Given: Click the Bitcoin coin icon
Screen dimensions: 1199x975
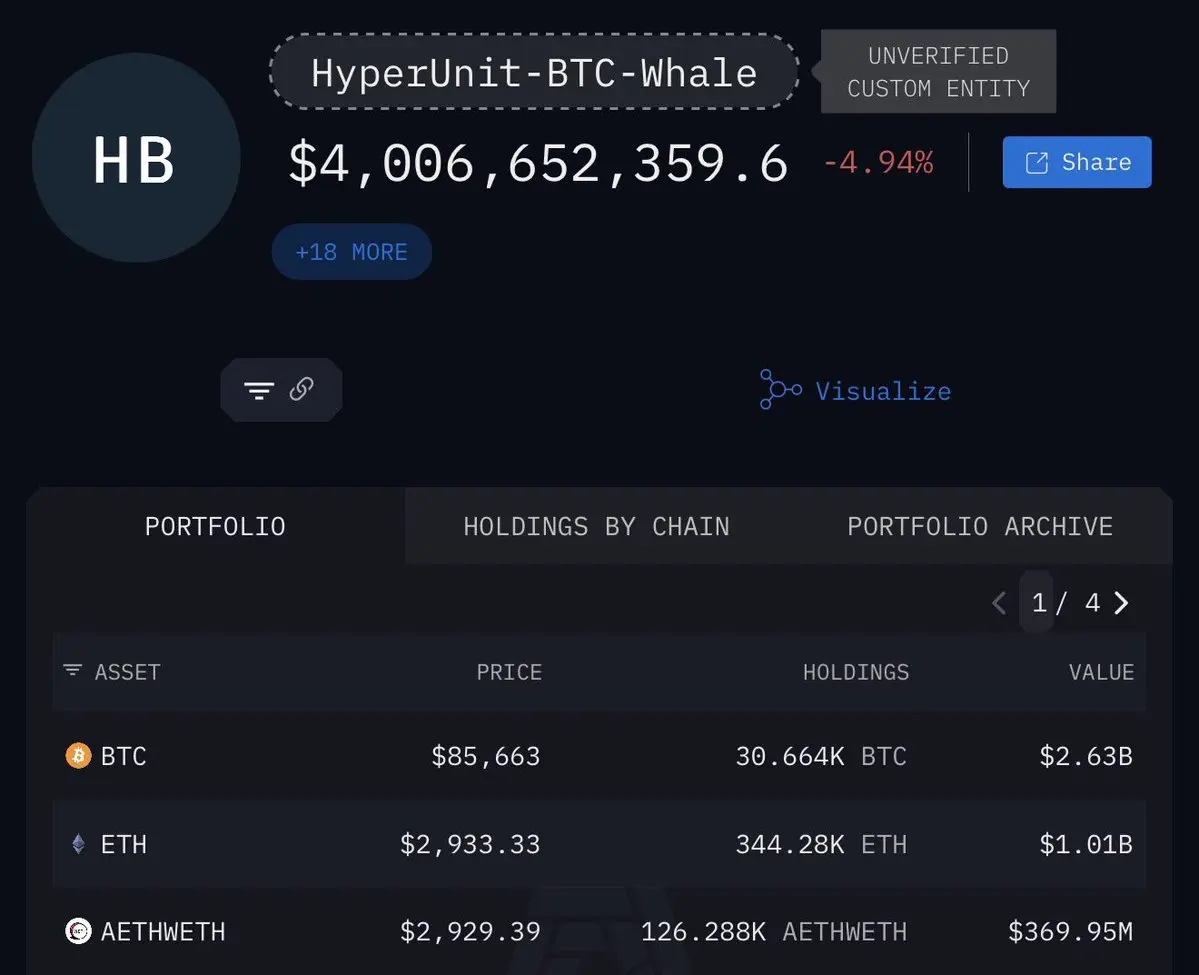Looking at the screenshot, I should pos(78,756).
